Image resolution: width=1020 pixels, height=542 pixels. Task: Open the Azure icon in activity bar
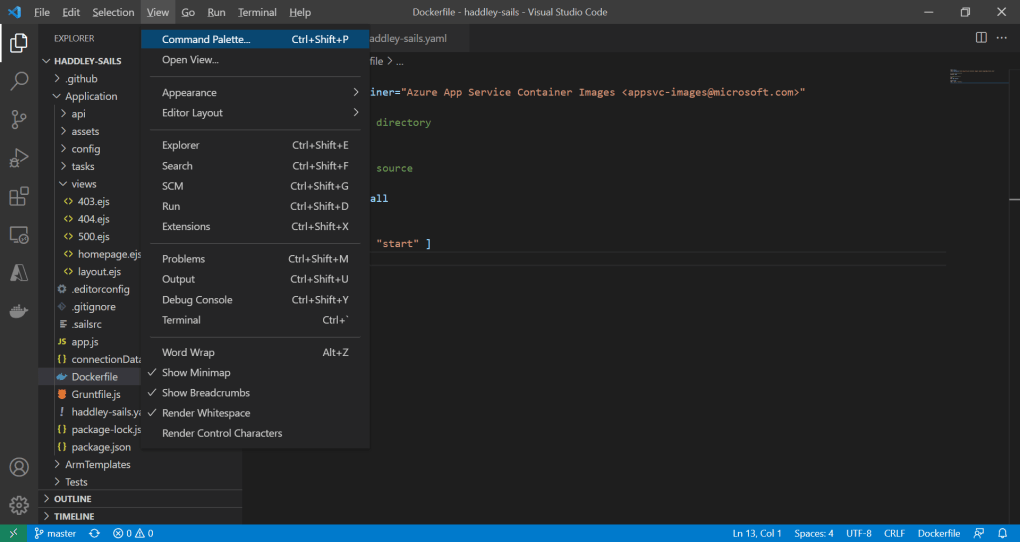pos(18,273)
